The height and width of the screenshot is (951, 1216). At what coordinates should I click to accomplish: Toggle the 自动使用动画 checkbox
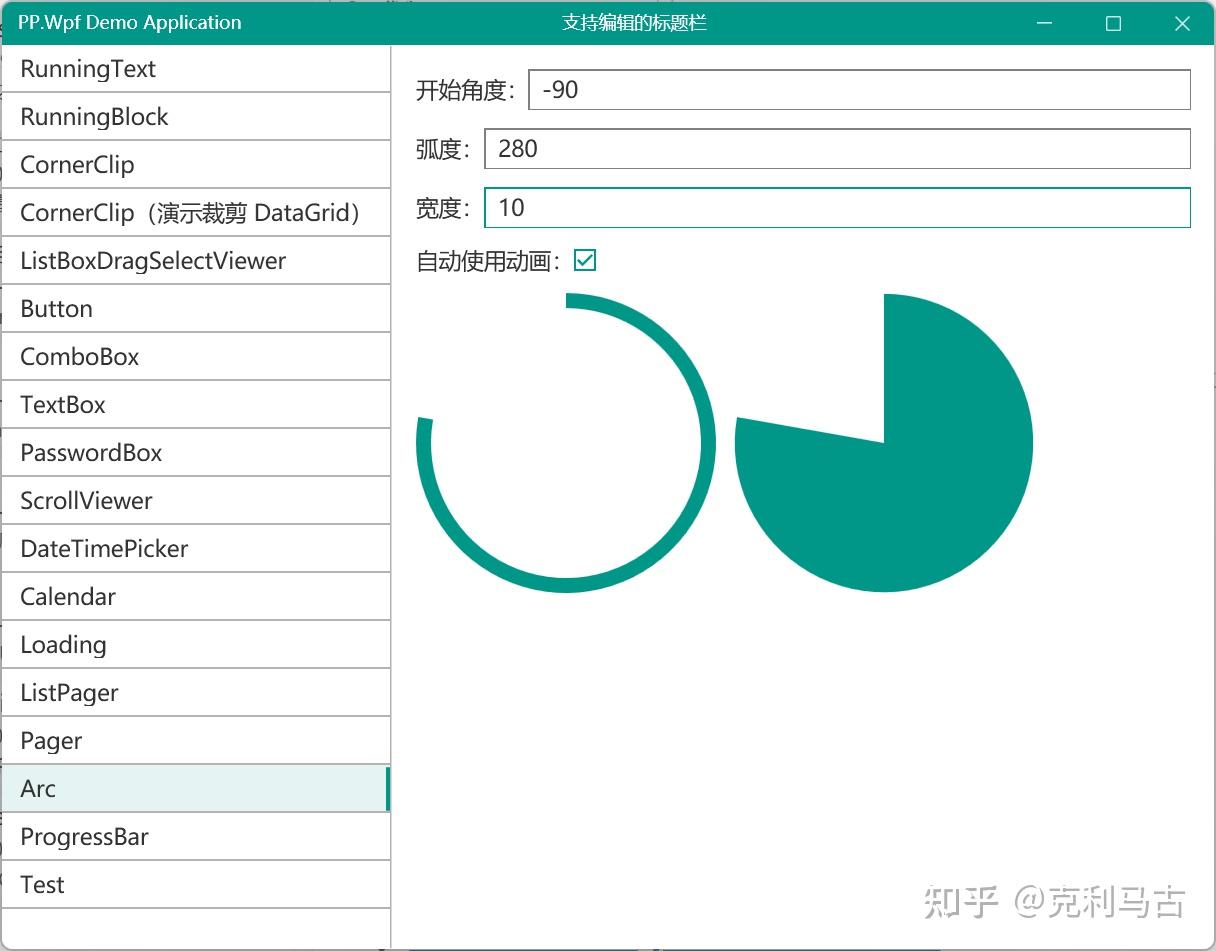click(x=584, y=260)
